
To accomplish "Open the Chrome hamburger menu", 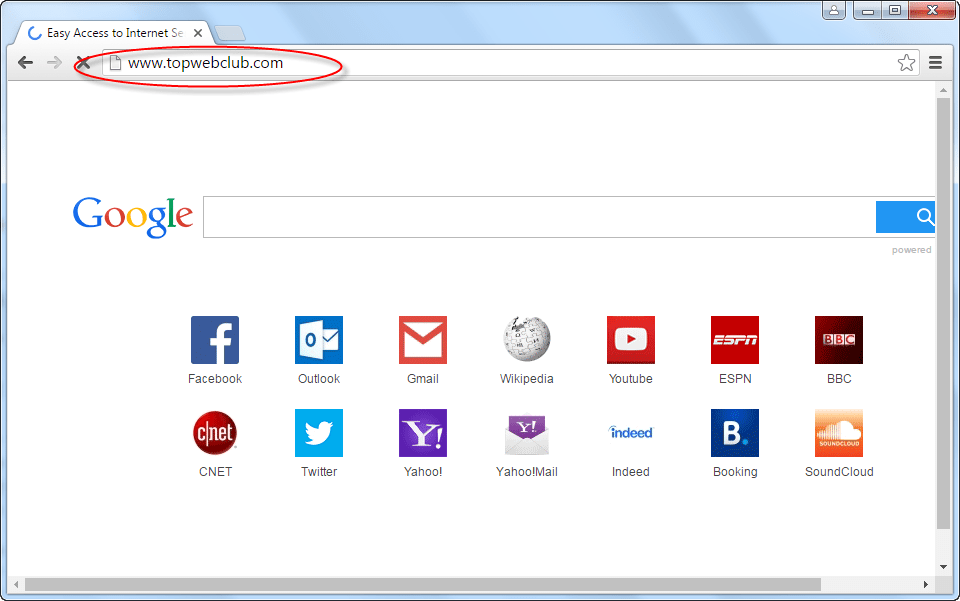I will coord(936,62).
